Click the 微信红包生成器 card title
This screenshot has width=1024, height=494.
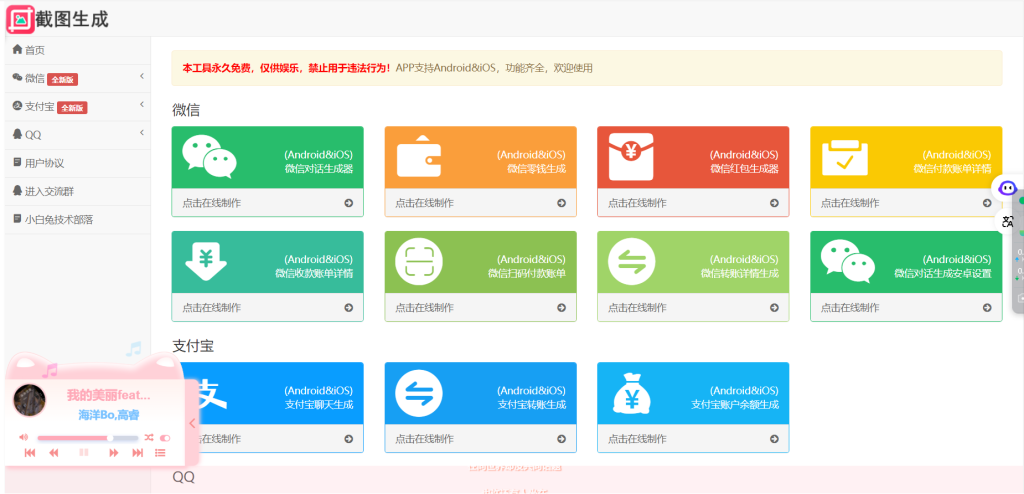pos(744,169)
